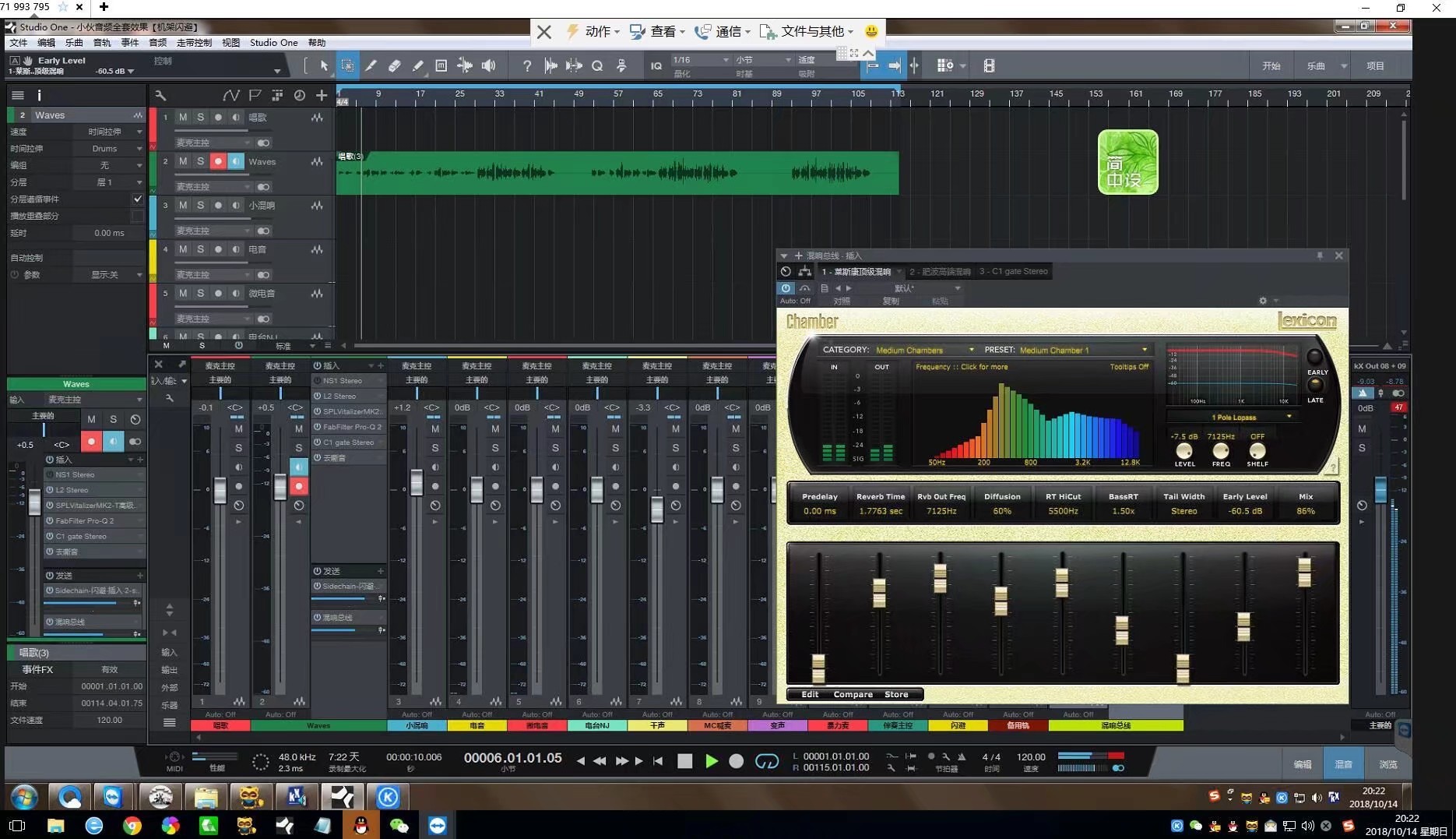Solo track 4 电音
This screenshot has height=839, width=1456.
click(x=200, y=249)
